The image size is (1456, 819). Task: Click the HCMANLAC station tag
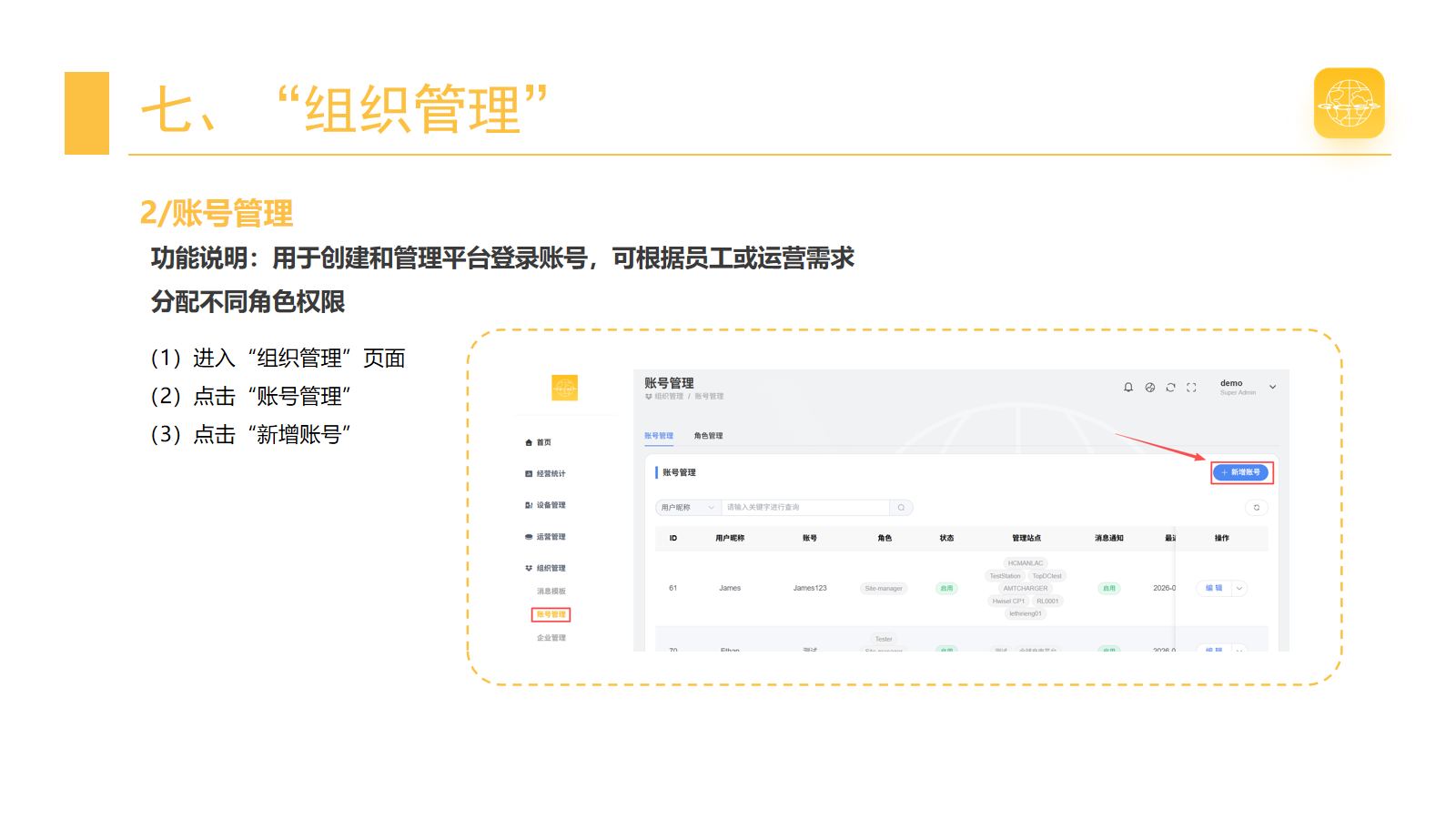pos(1026,563)
